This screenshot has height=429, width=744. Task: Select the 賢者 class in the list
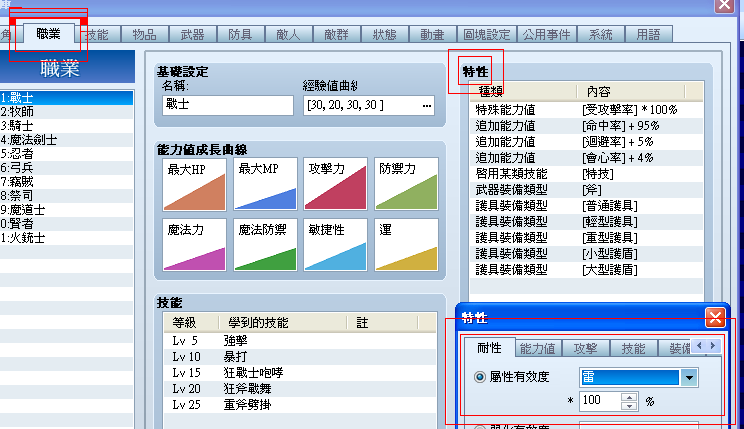pyautogui.click(x=66, y=224)
